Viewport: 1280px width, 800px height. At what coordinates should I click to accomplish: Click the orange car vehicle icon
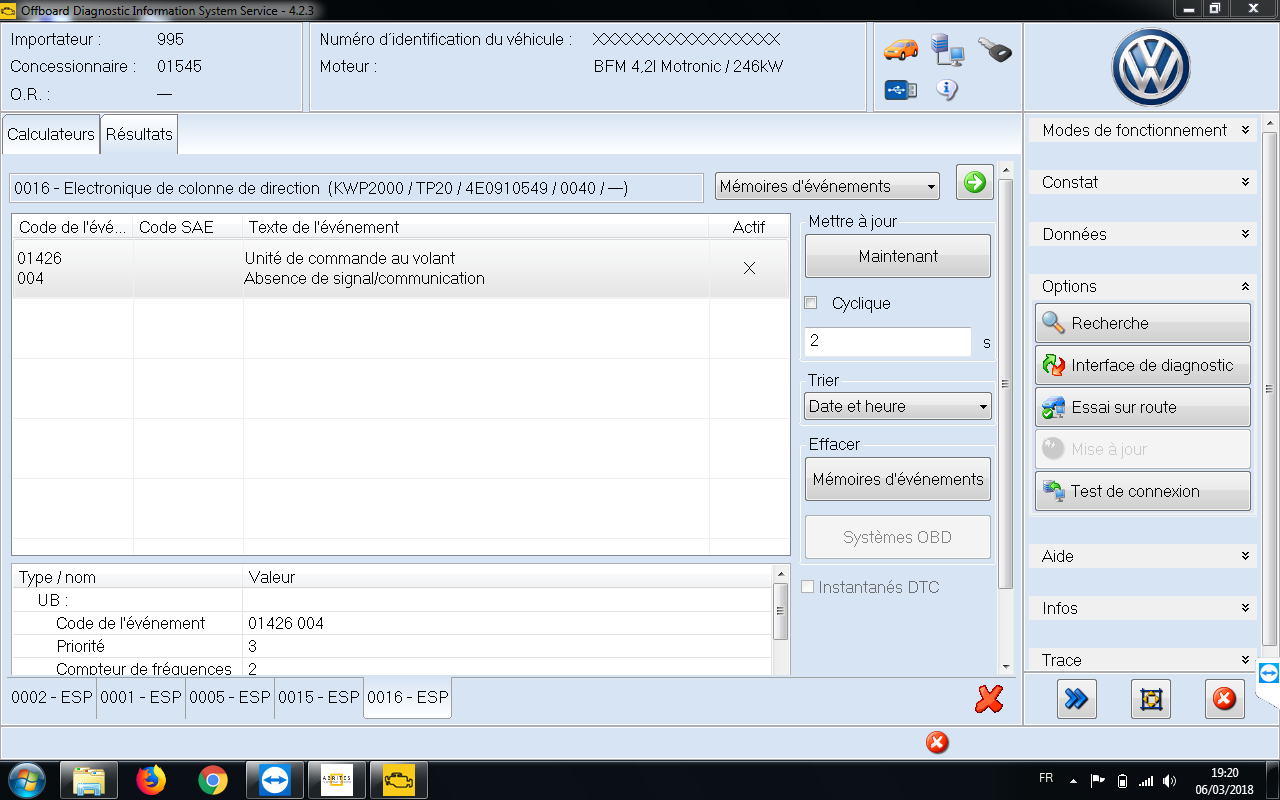tap(900, 49)
